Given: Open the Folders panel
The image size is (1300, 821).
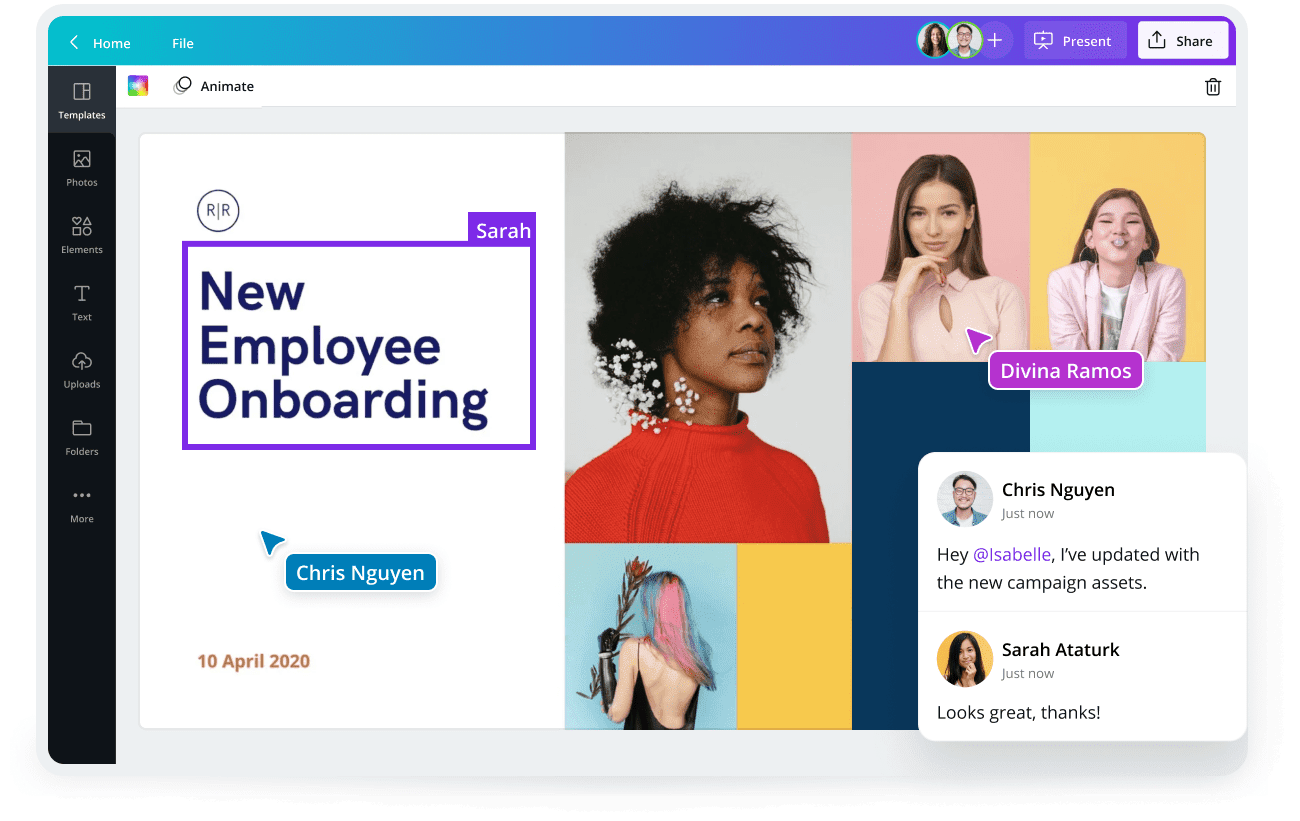Looking at the screenshot, I should click(81, 436).
